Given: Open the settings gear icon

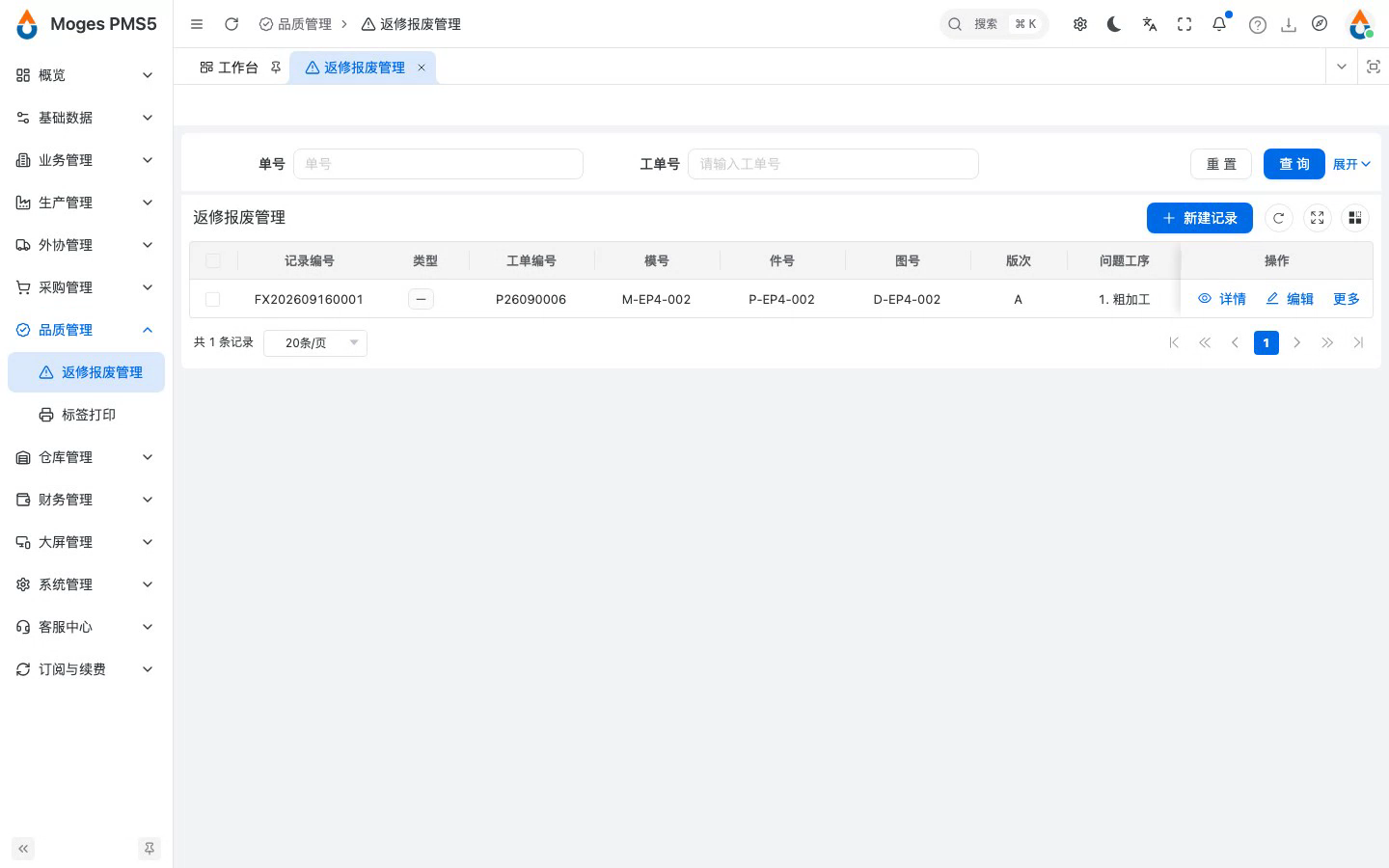Looking at the screenshot, I should pos(1080,24).
